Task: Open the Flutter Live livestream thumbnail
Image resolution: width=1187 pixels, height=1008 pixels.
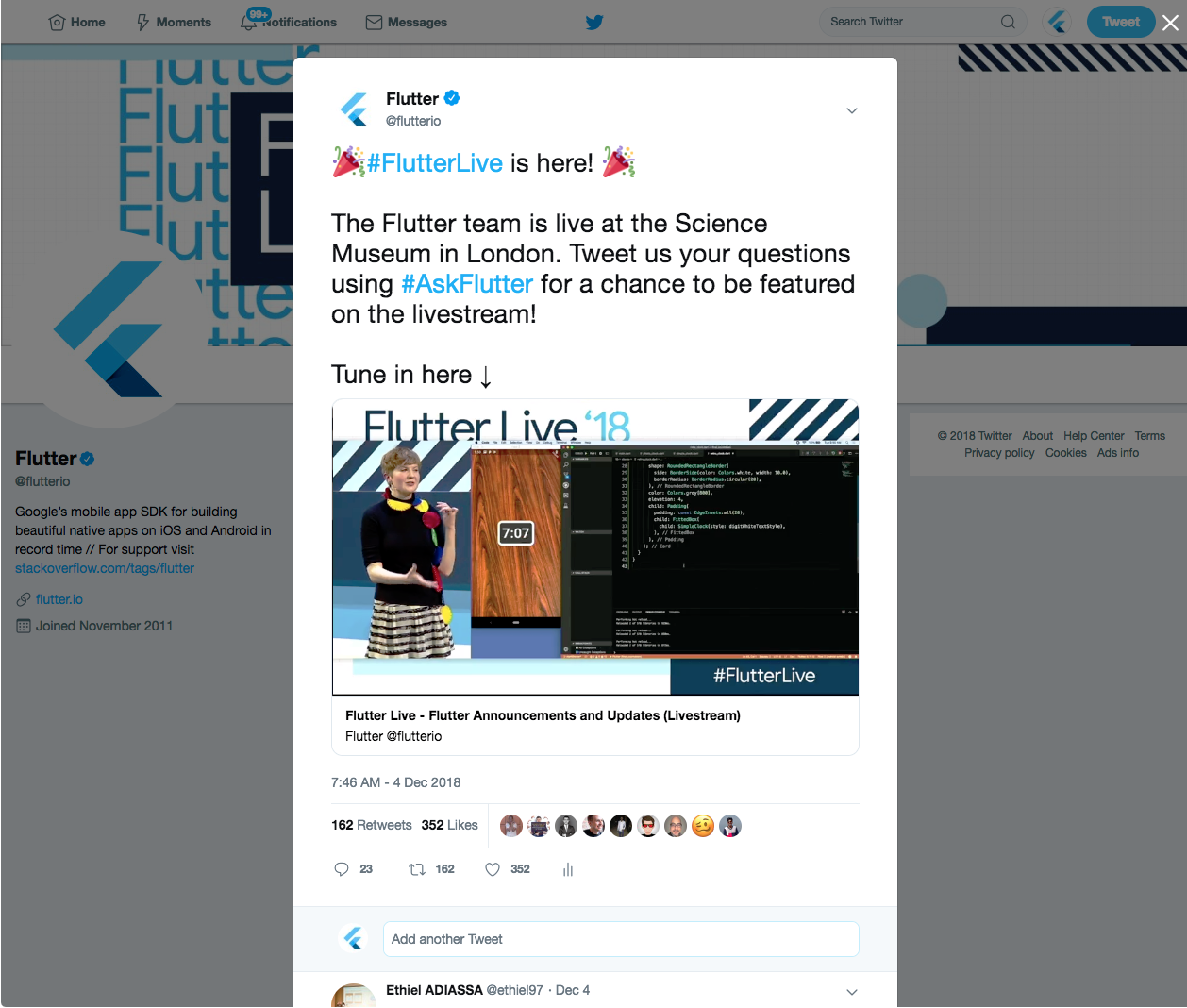Action: tap(595, 547)
